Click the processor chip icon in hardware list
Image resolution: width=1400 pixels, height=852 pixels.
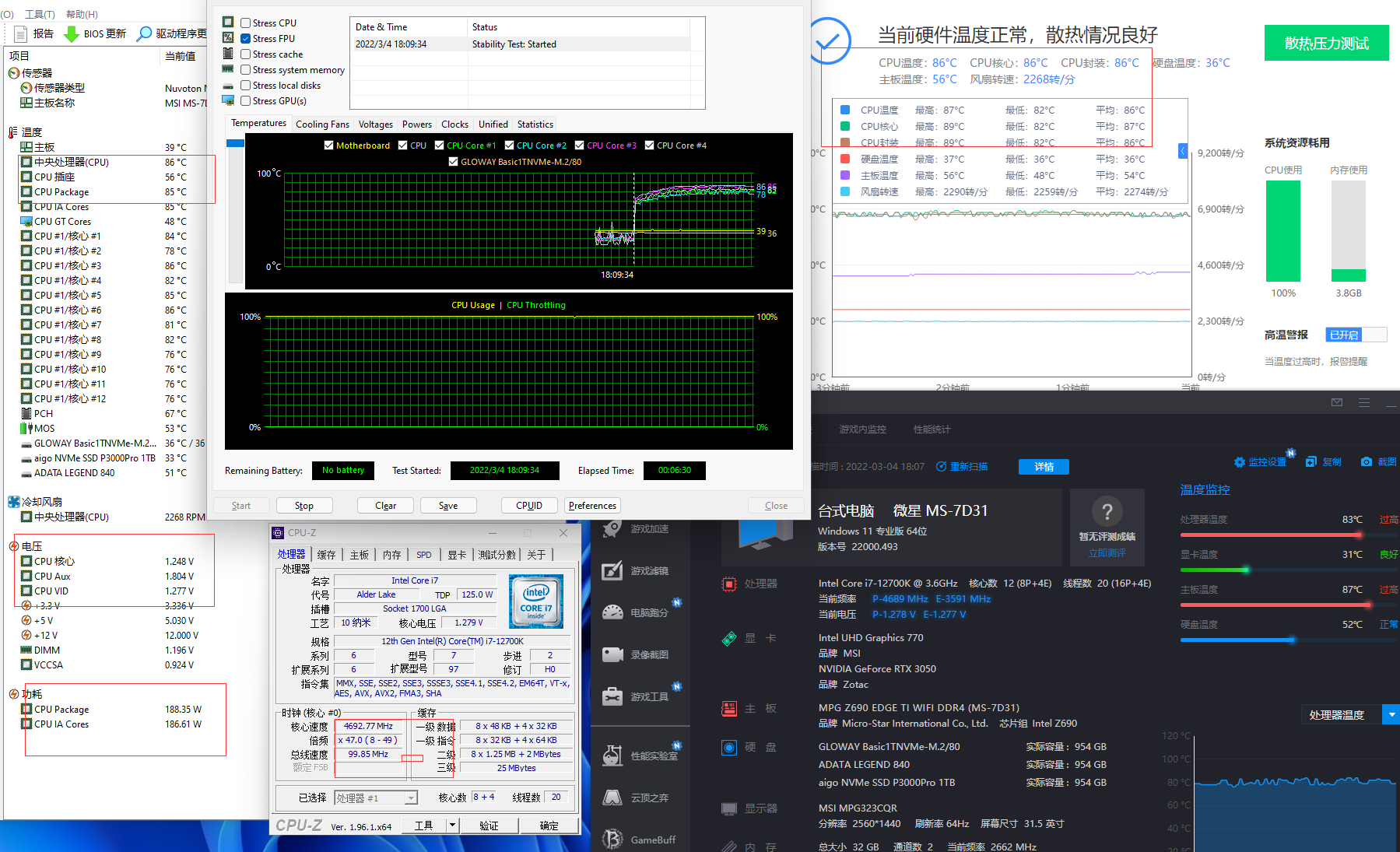pyautogui.click(x=729, y=584)
